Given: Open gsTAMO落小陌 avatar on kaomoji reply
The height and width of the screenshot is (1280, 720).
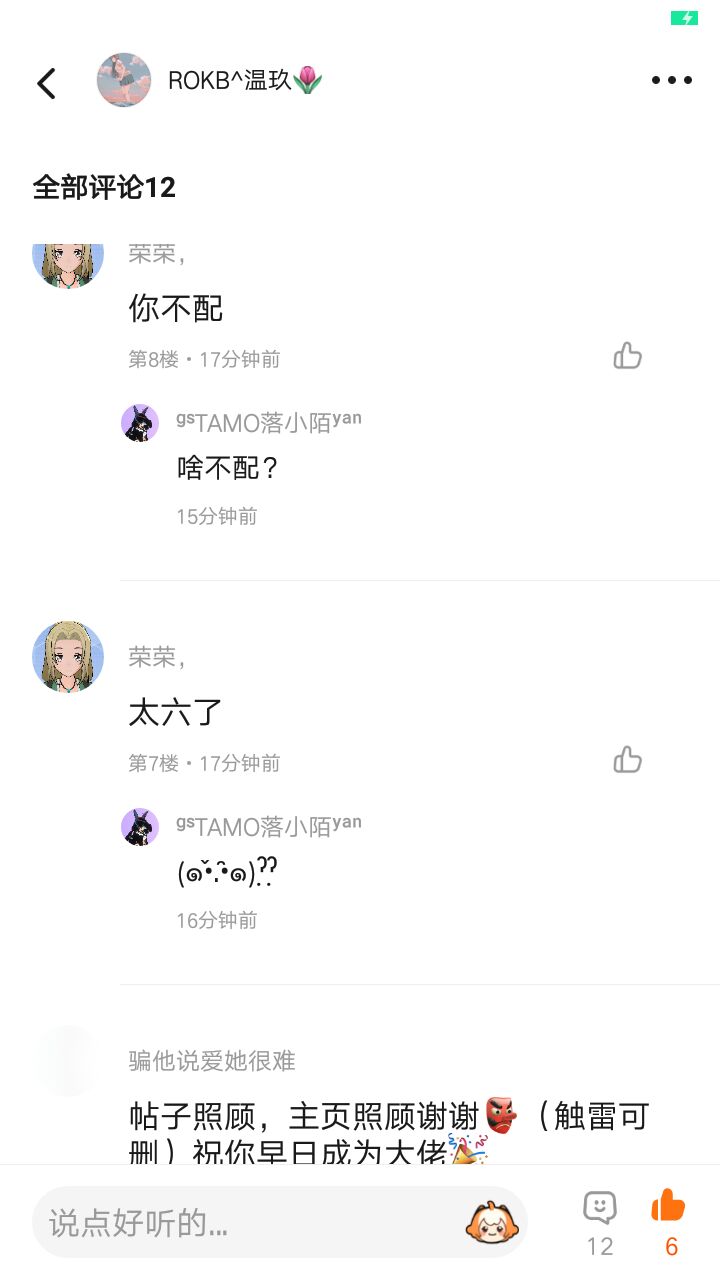Looking at the screenshot, I should coord(140,826).
